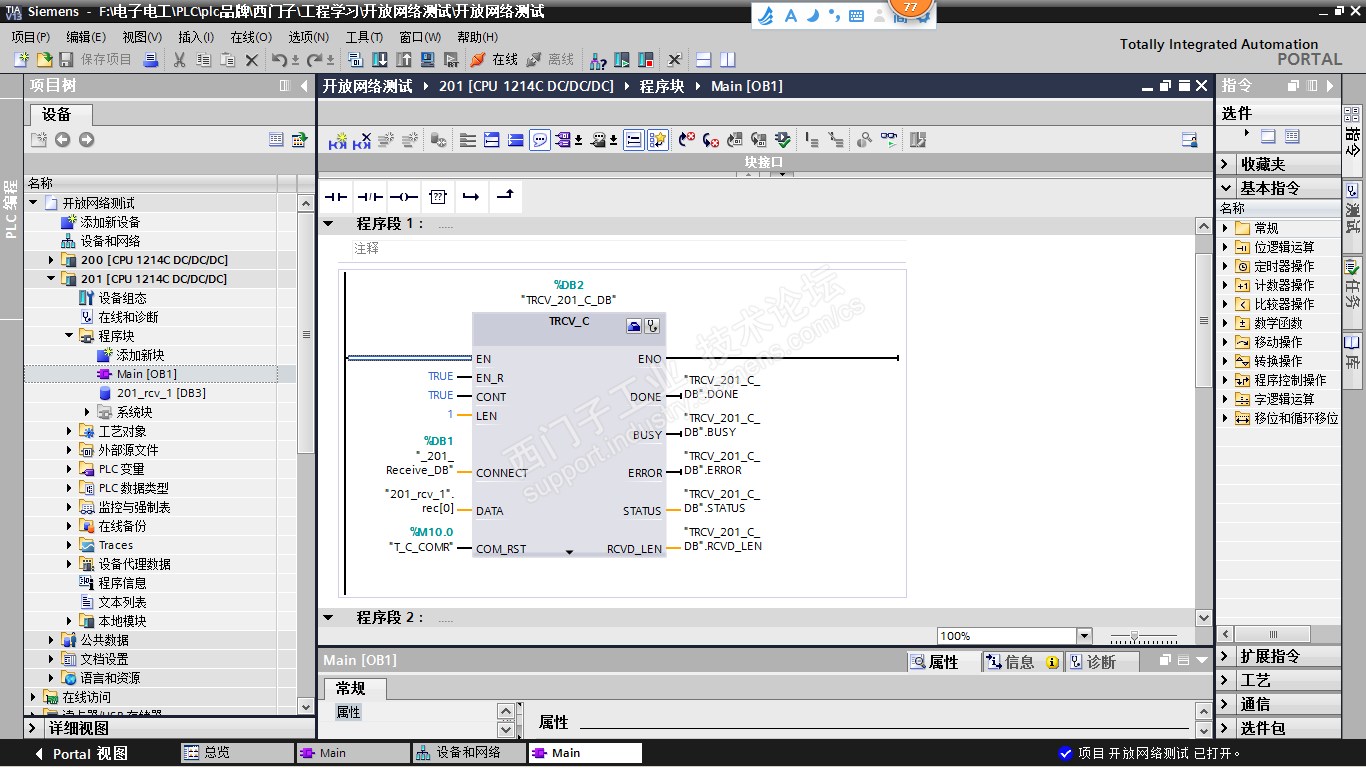Switch to the 诊断 inspector tab
This screenshot has width=1366, height=768.
(1100, 662)
